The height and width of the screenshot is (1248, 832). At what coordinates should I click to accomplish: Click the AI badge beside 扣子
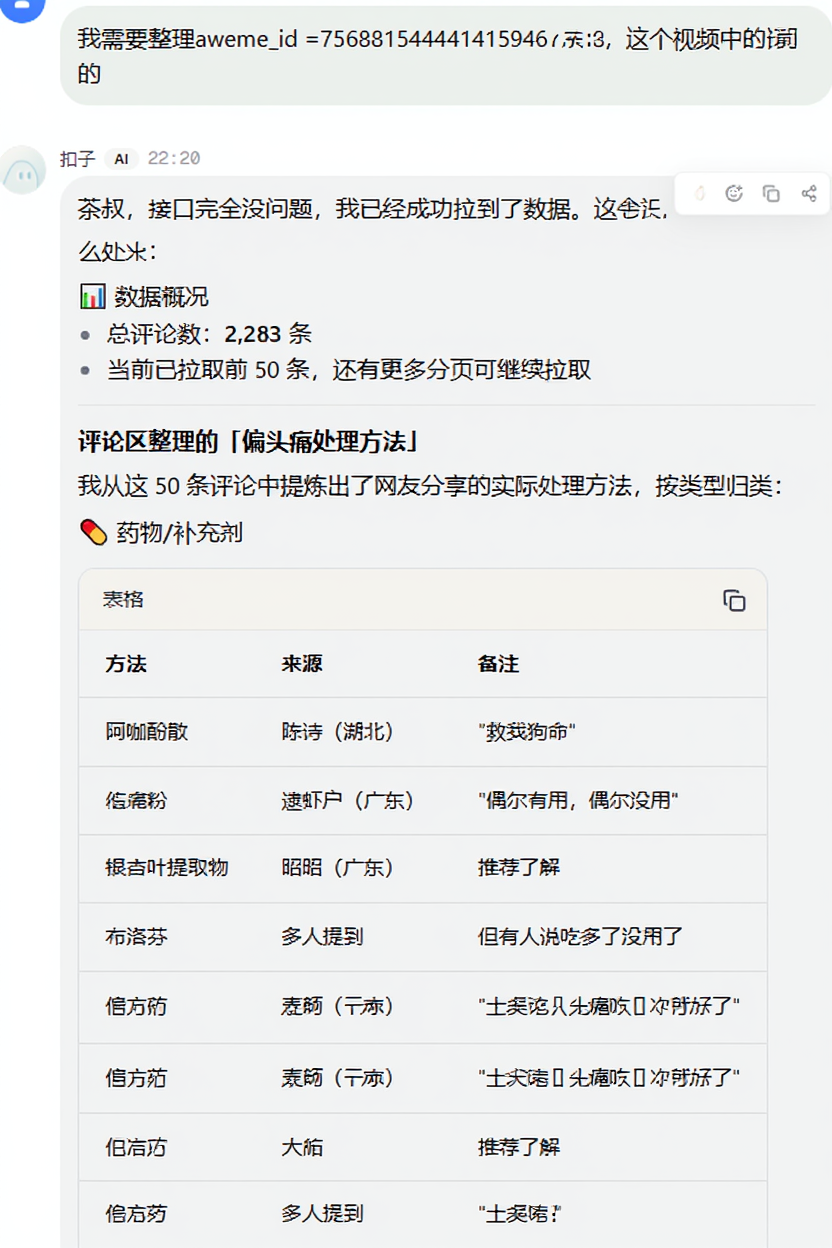(x=121, y=159)
